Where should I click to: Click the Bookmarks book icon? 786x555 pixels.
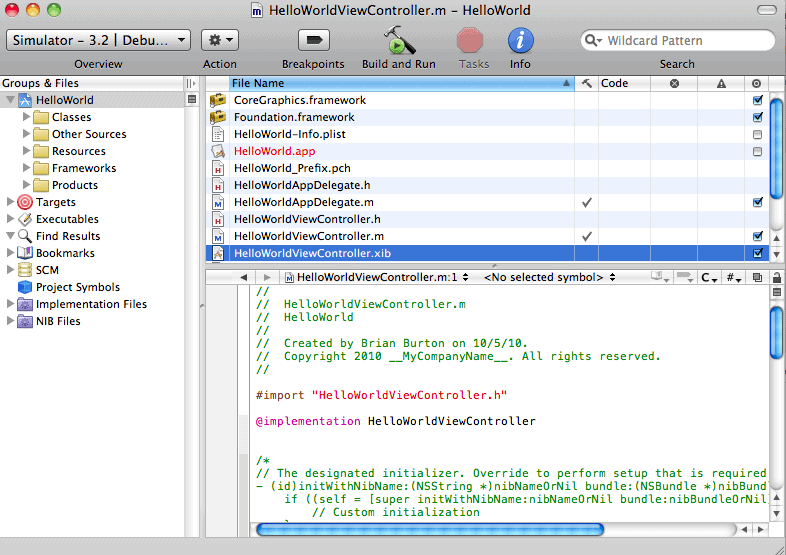coord(25,253)
